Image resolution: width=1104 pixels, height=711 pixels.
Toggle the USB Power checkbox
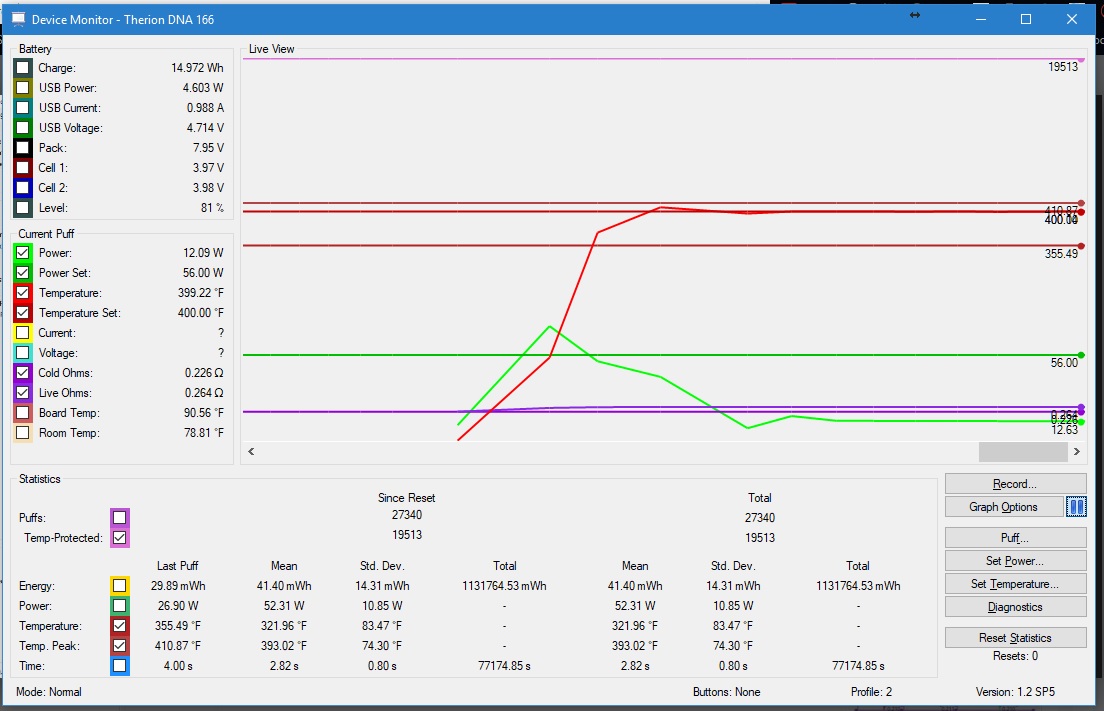(23, 88)
